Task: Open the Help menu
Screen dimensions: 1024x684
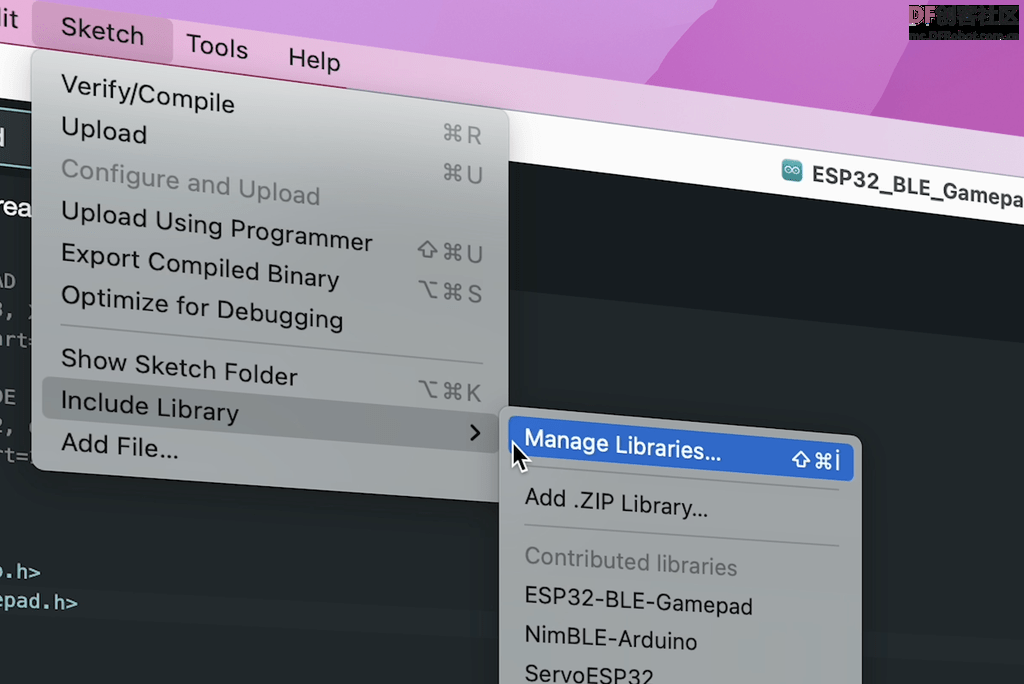Action: click(314, 59)
